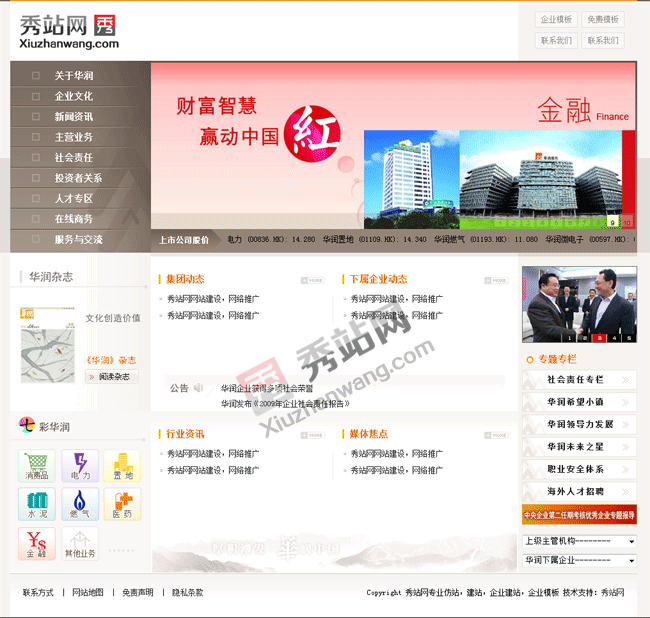Screen dimensions: 650x618
Task: Select the 电力 lightning bolt icon
Action: point(79,466)
